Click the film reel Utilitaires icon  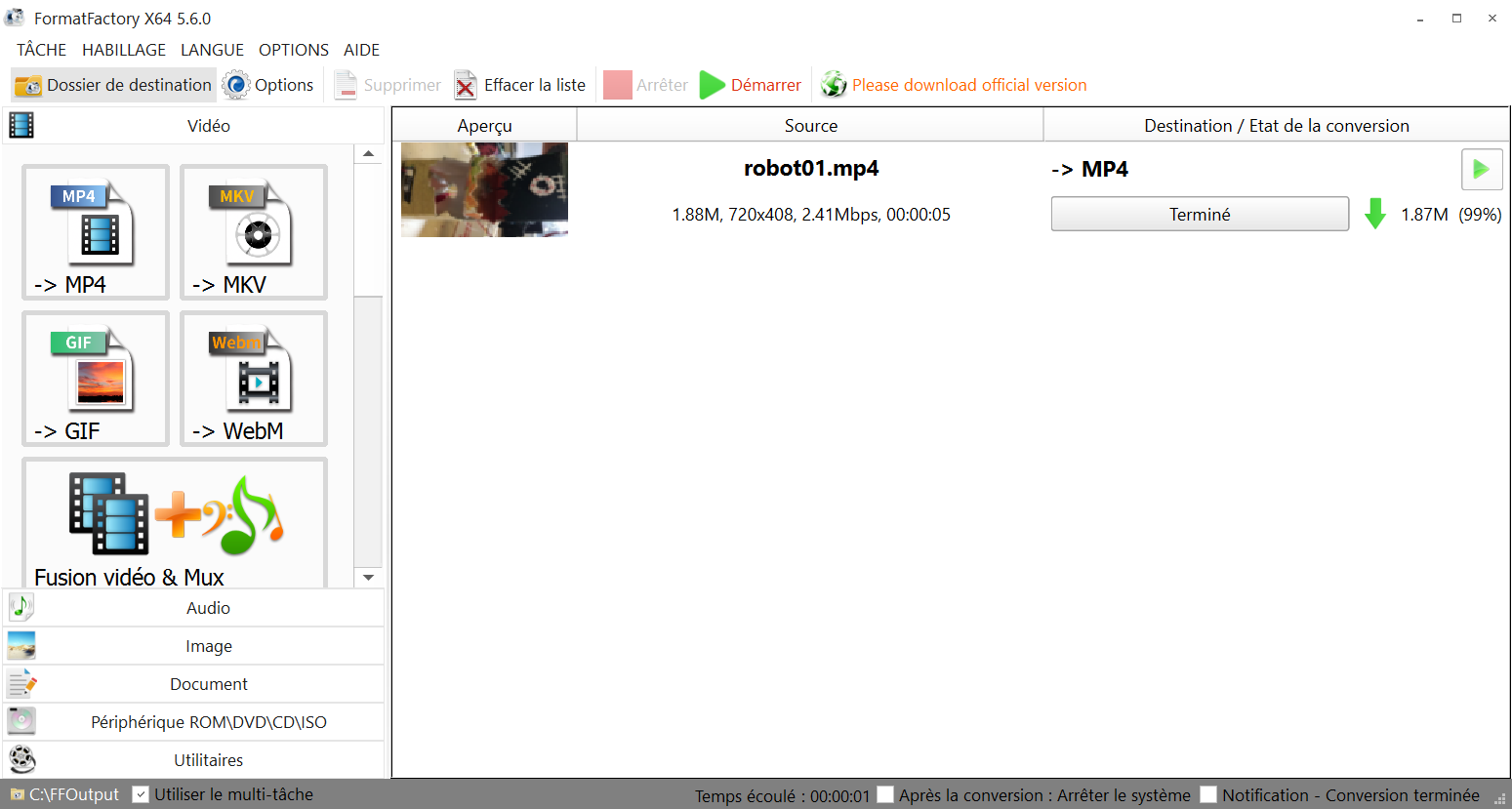tap(21, 759)
